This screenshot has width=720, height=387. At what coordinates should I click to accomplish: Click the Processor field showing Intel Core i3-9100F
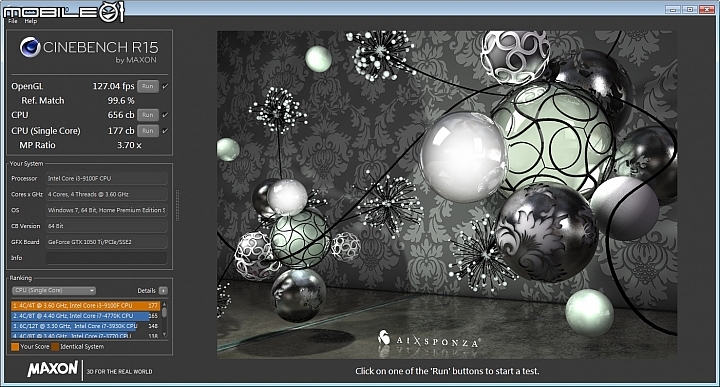pyautogui.click(x=107, y=179)
